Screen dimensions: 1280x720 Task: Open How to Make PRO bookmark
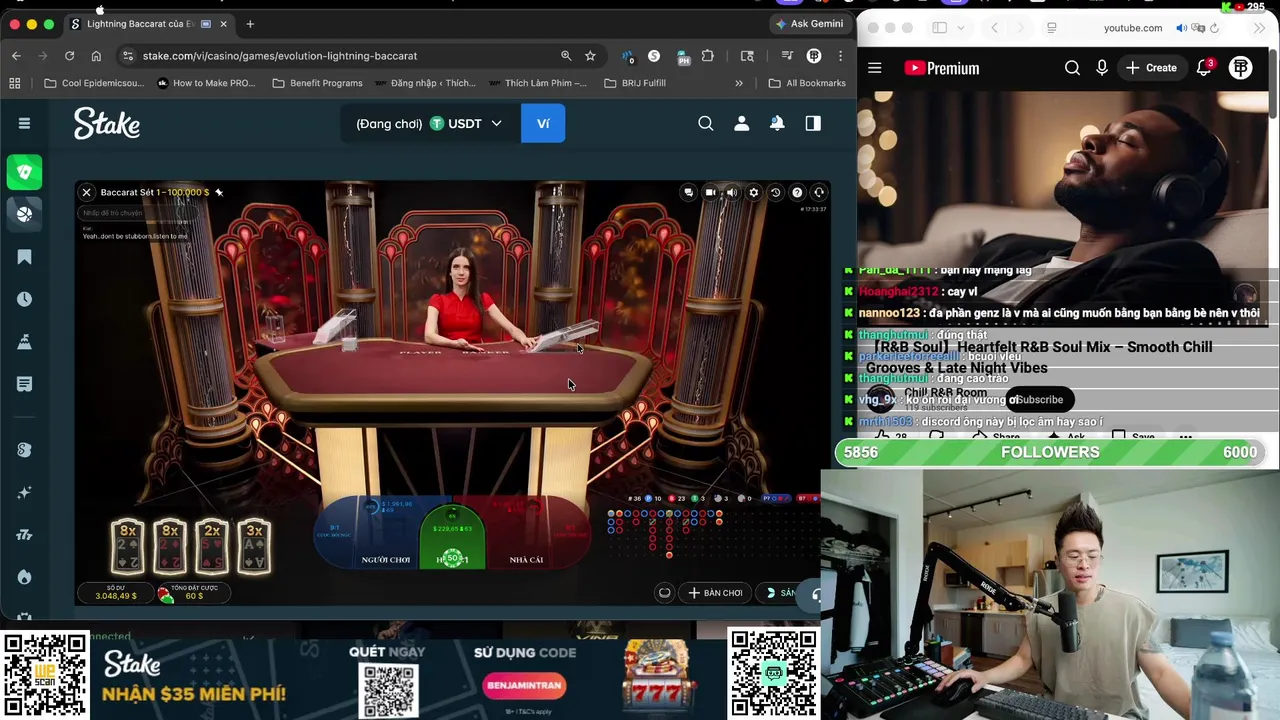point(206,83)
